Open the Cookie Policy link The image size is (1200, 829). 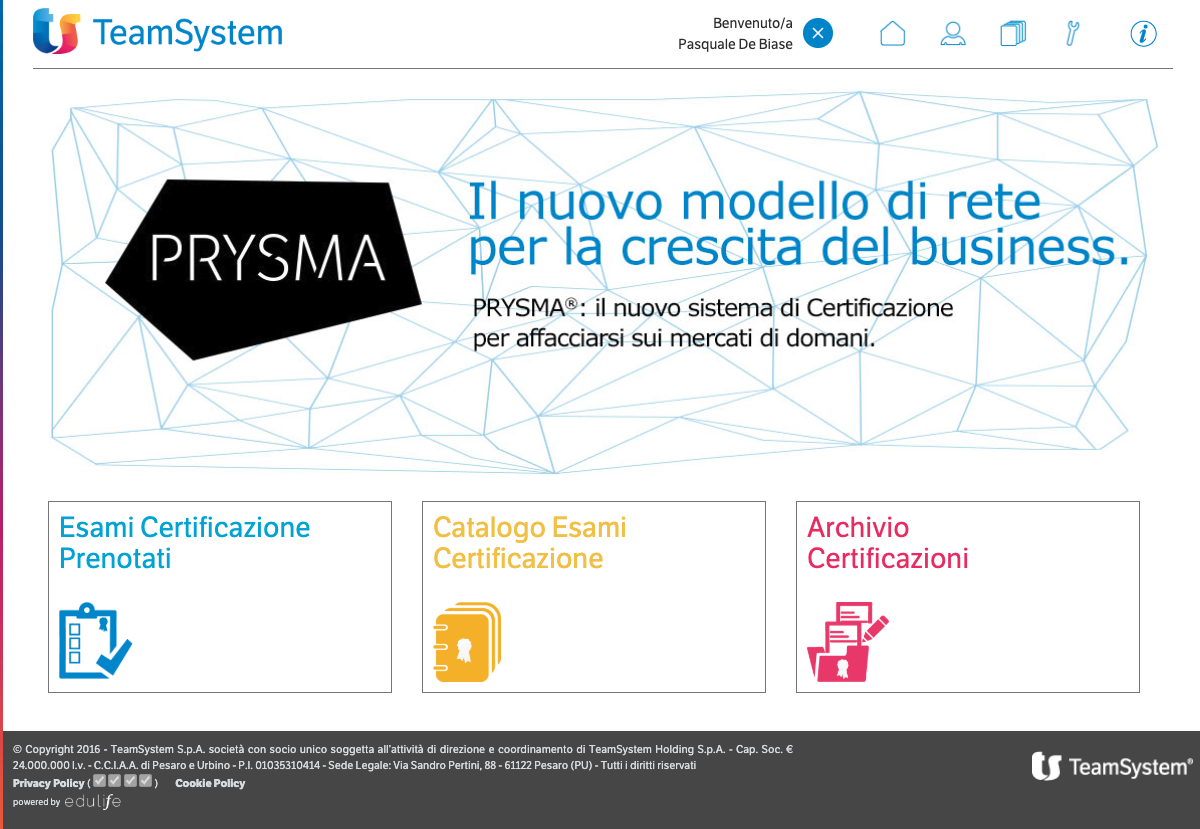pyautogui.click(x=209, y=783)
